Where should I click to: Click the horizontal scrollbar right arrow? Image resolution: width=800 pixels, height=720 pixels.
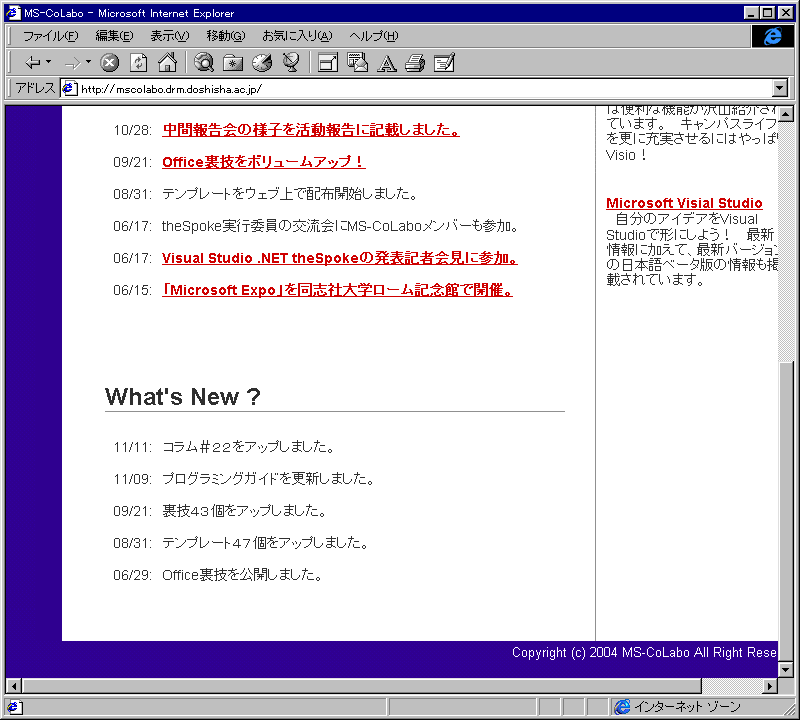coord(770,686)
